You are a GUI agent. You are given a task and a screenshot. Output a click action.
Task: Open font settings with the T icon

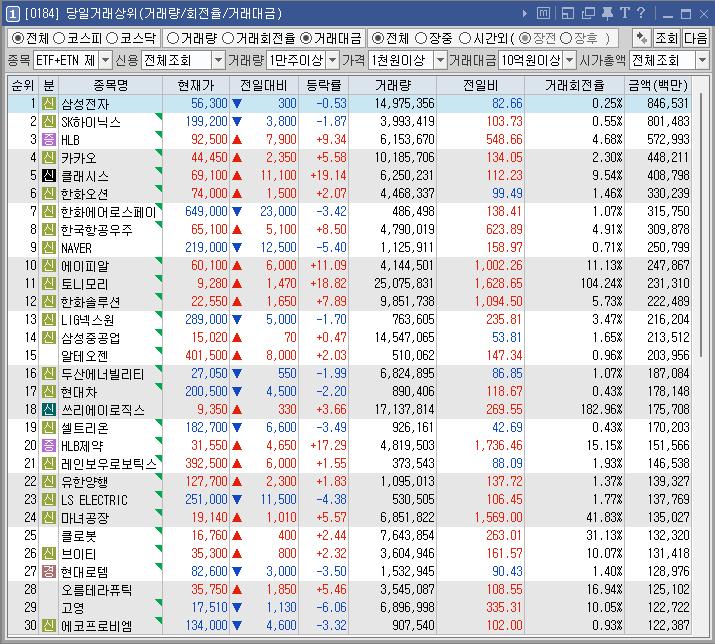[625, 13]
